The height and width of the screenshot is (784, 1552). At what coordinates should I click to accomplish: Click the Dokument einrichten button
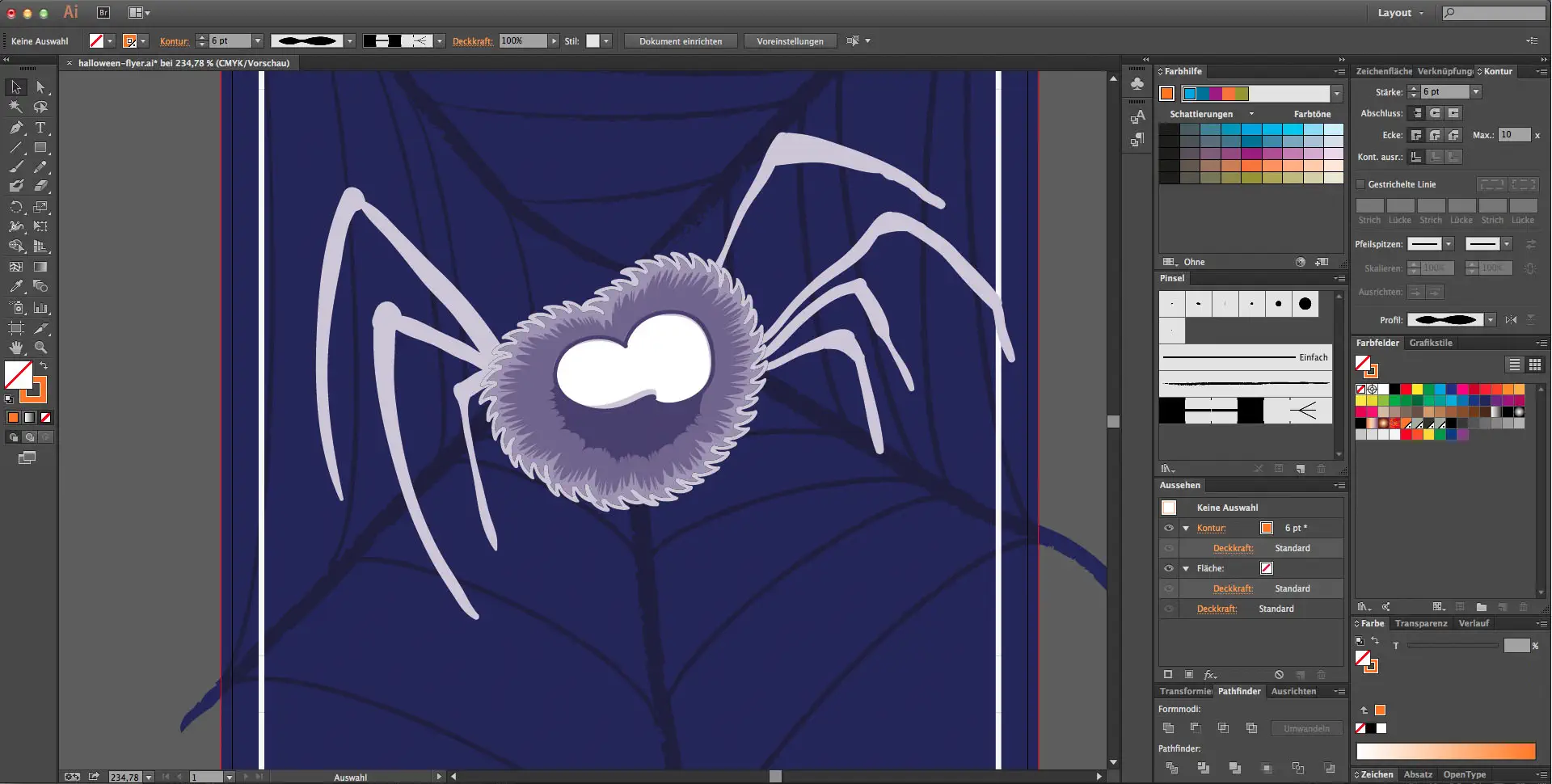[x=680, y=41]
